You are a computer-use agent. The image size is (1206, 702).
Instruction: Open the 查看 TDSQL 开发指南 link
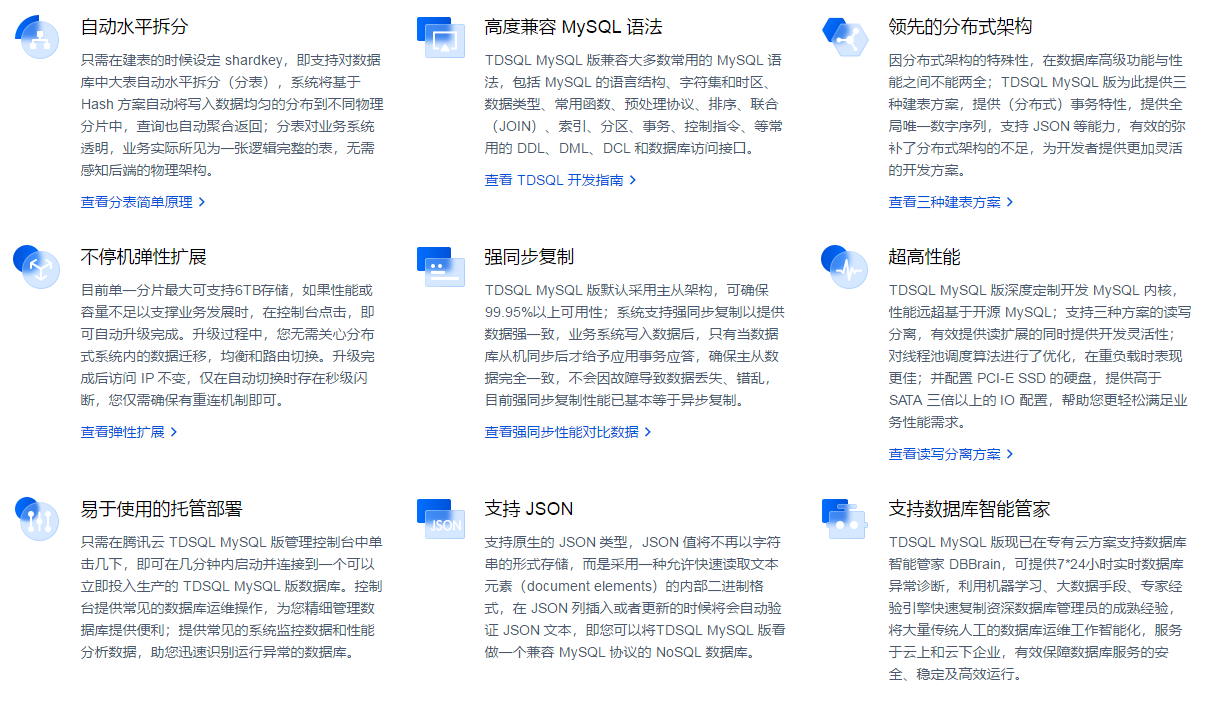tap(560, 180)
